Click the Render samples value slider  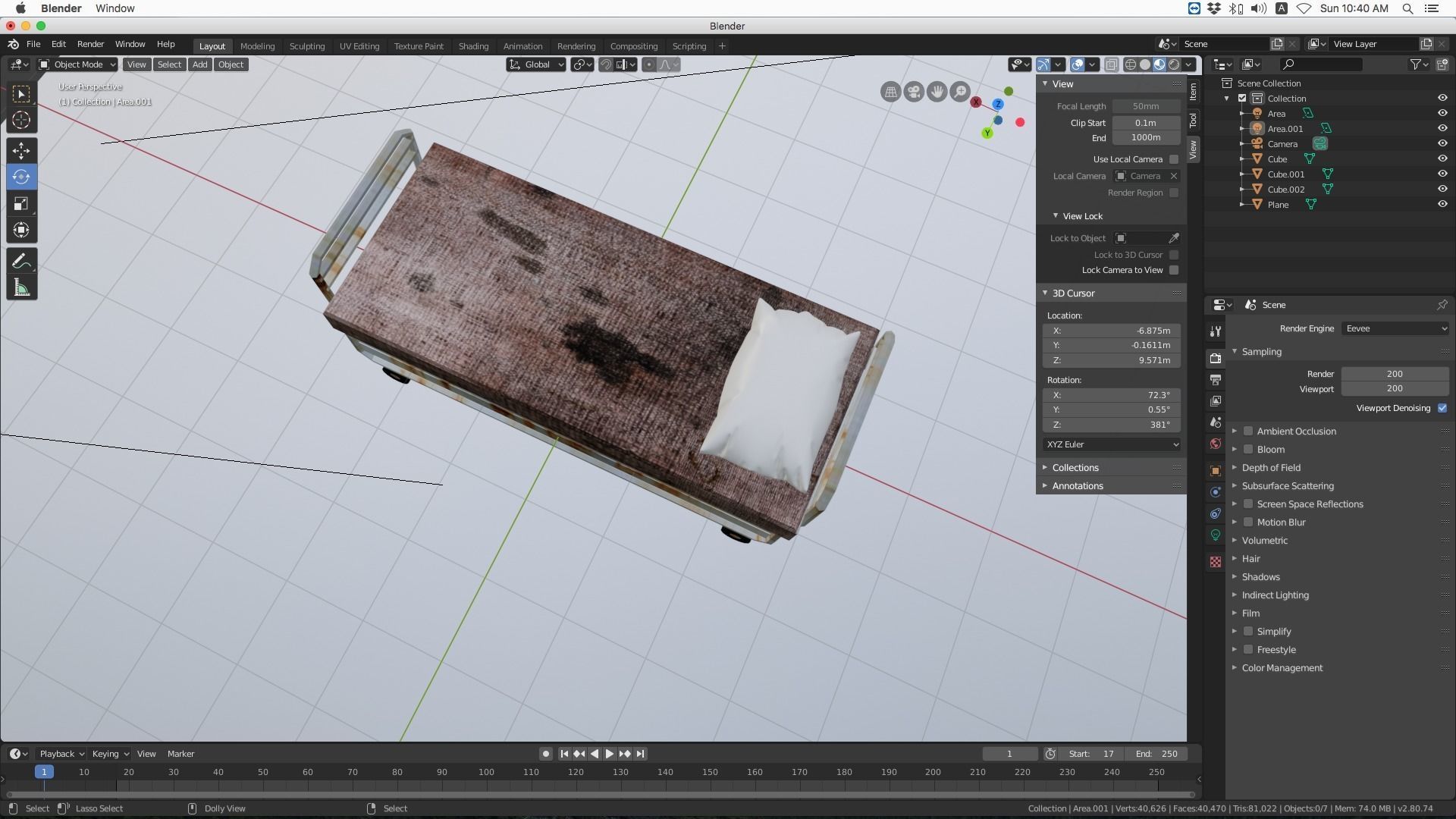[x=1395, y=374]
